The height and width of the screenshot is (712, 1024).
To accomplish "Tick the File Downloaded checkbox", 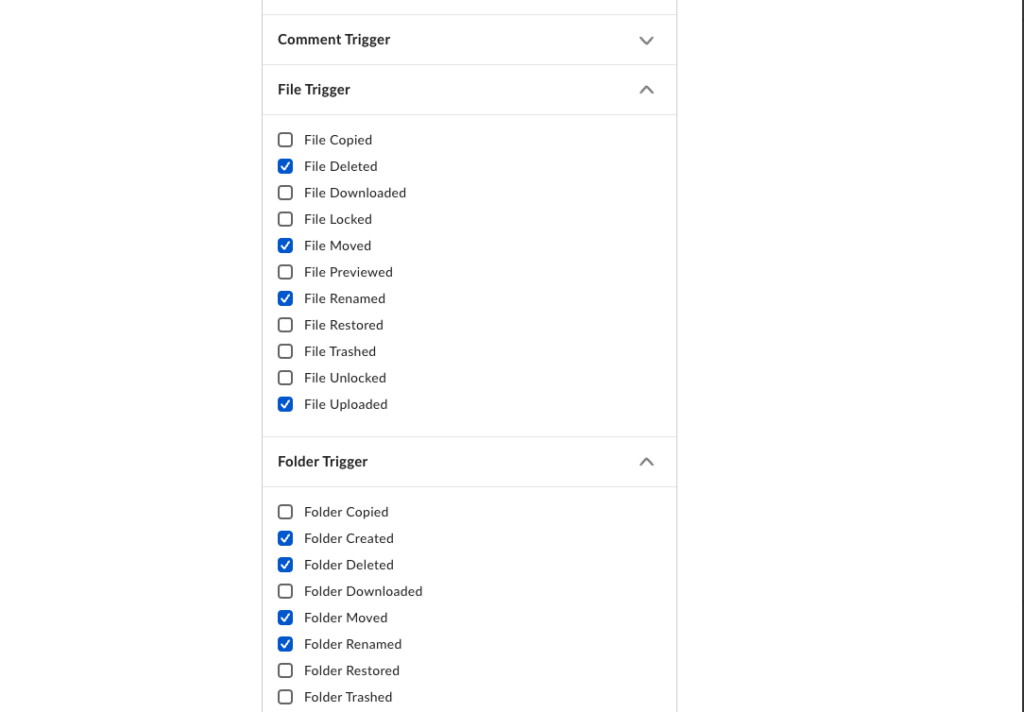I will click(286, 193).
